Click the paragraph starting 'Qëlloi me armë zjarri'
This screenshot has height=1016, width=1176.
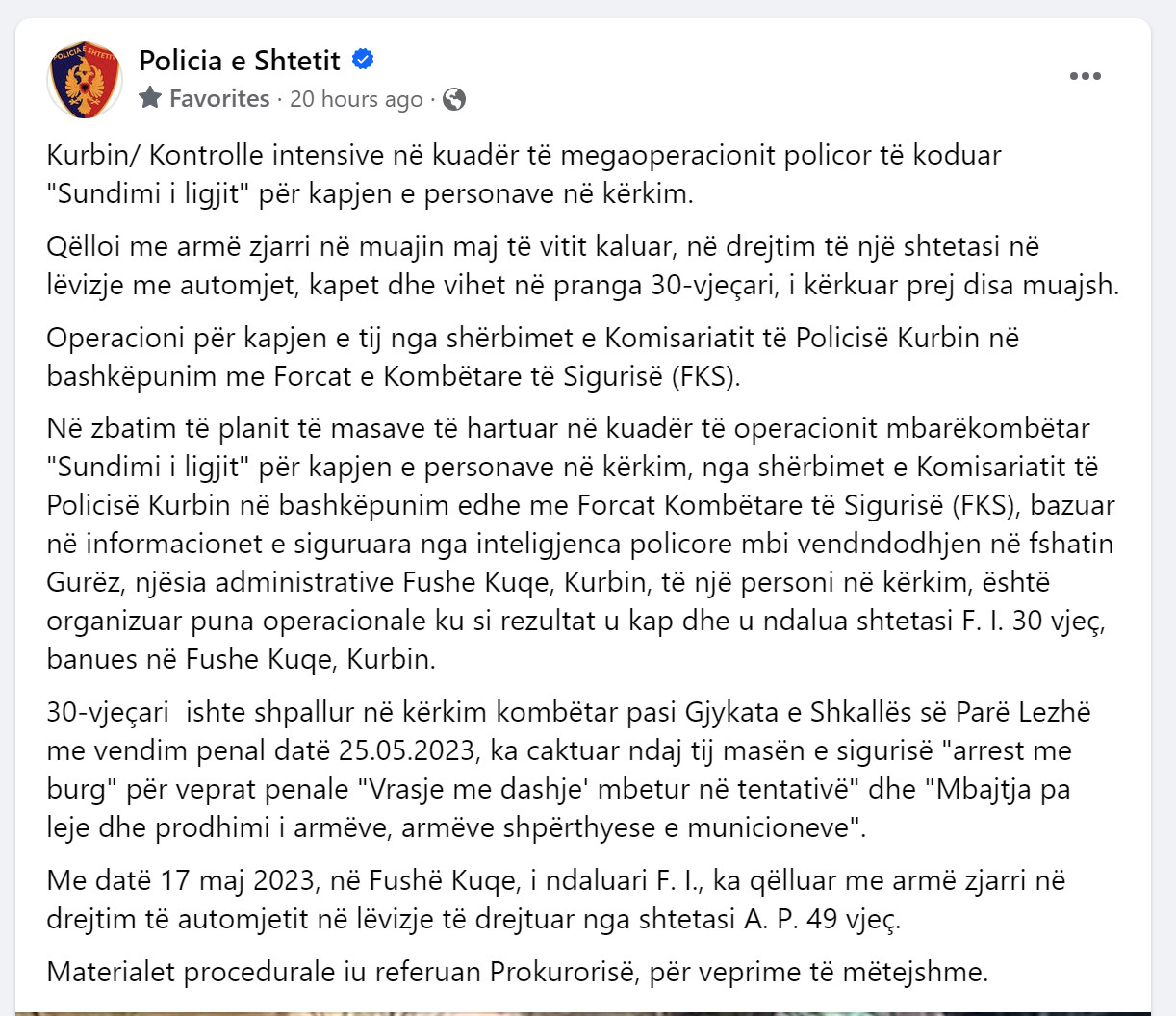tap(583, 266)
